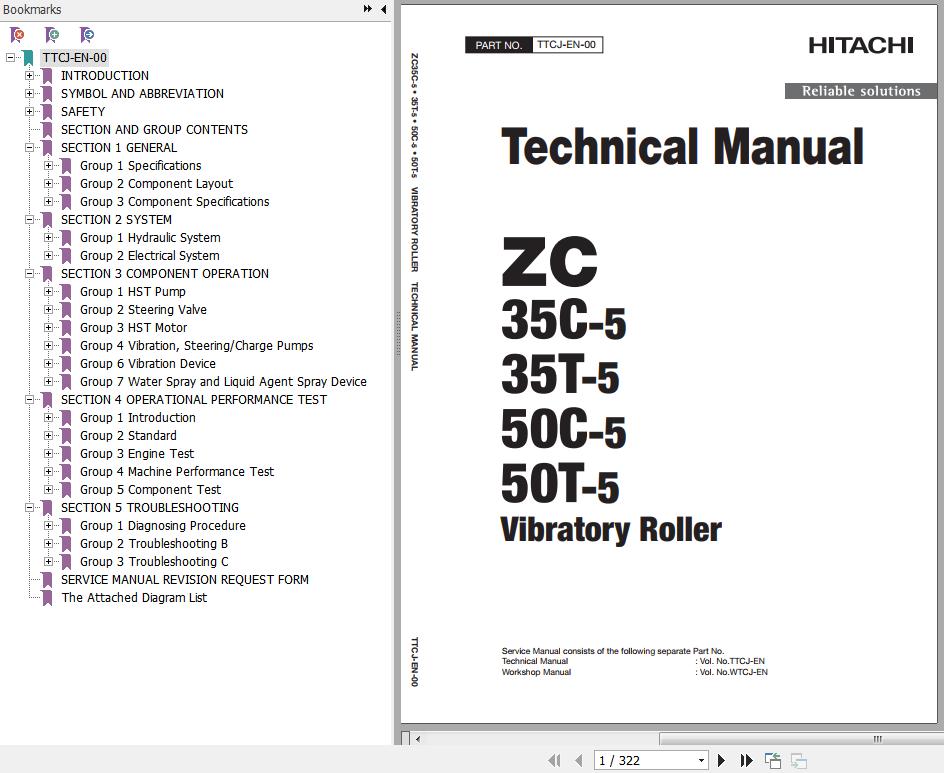
Task: Click the go to previous view icon
Action: (773, 760)
